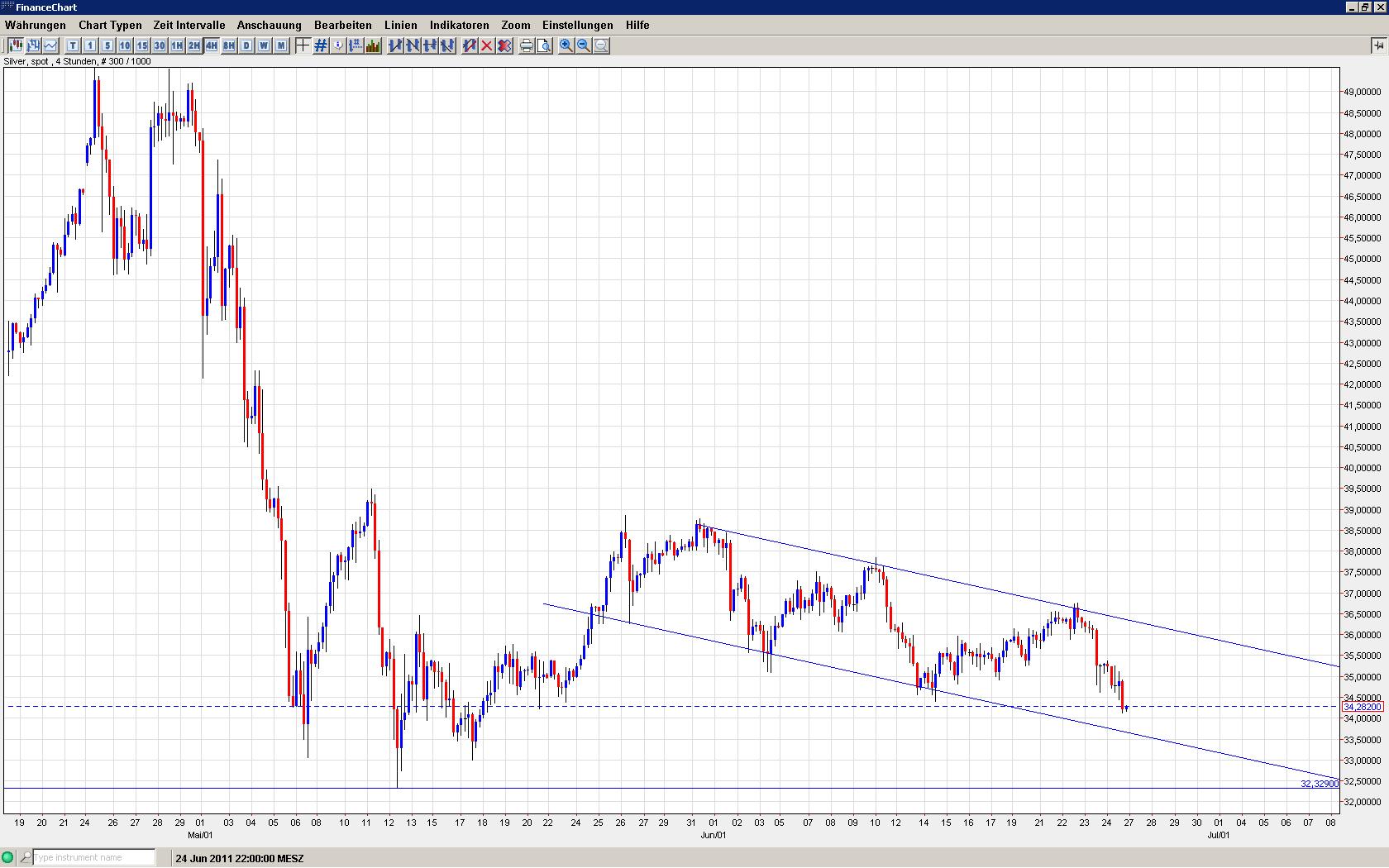Select the 8H interval button
Image resolution: width=1389 pixels, height=868 pixels.
click(229, 45)
